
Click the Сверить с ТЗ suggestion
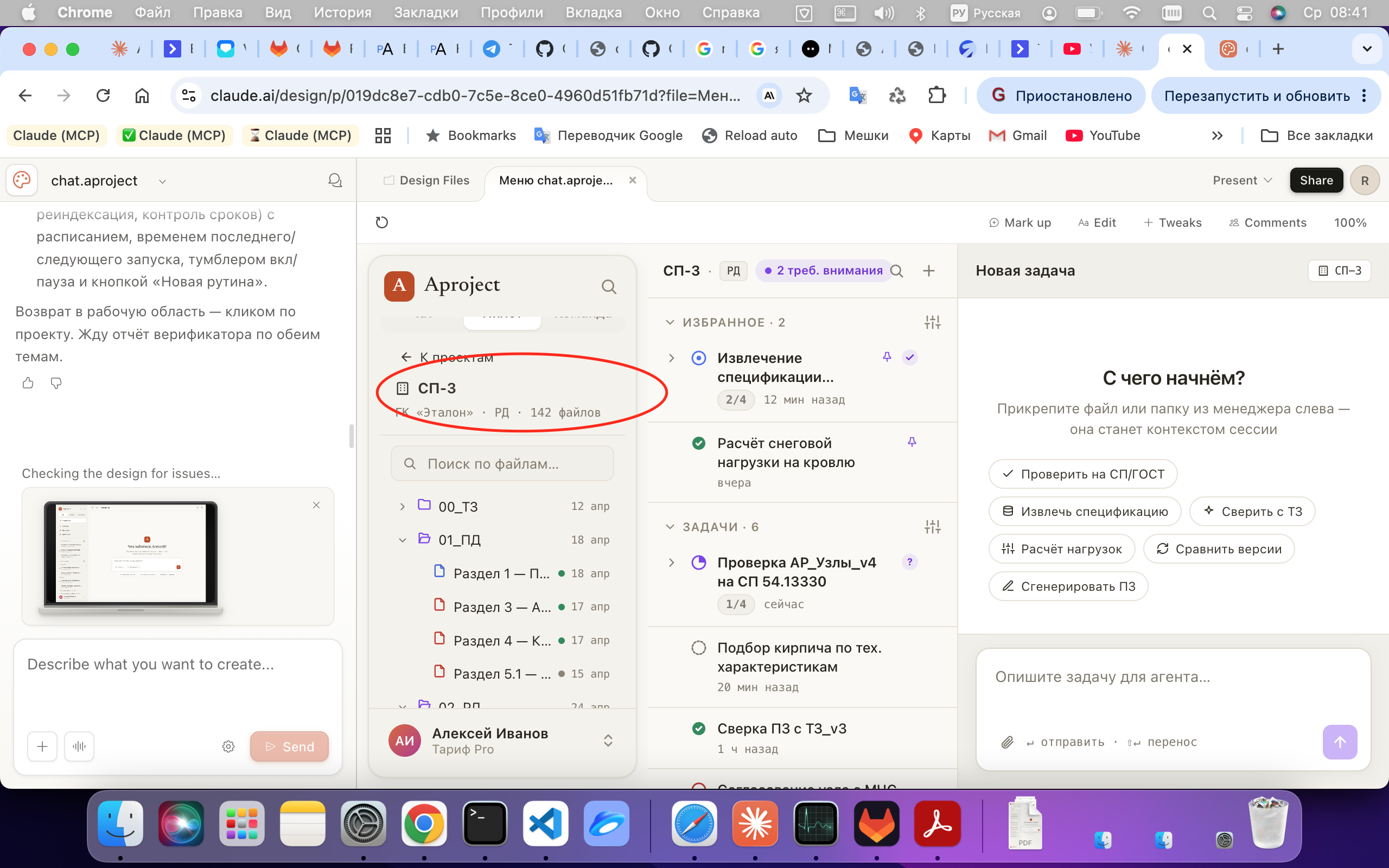1252,512
